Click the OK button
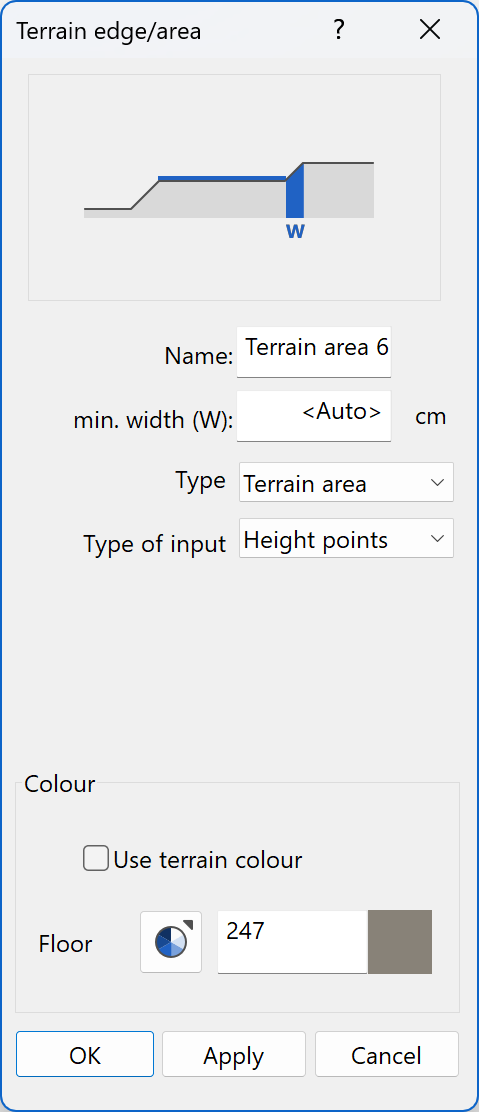 (x=85, y=1055)
